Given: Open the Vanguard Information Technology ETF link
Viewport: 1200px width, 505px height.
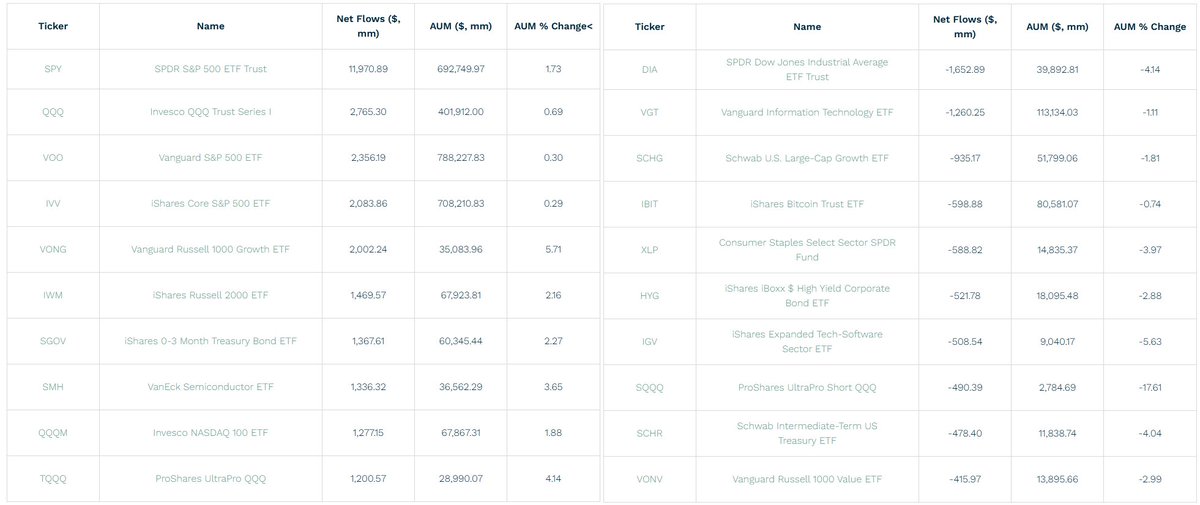Looking at the screenshot, I should tap(807, 112).
